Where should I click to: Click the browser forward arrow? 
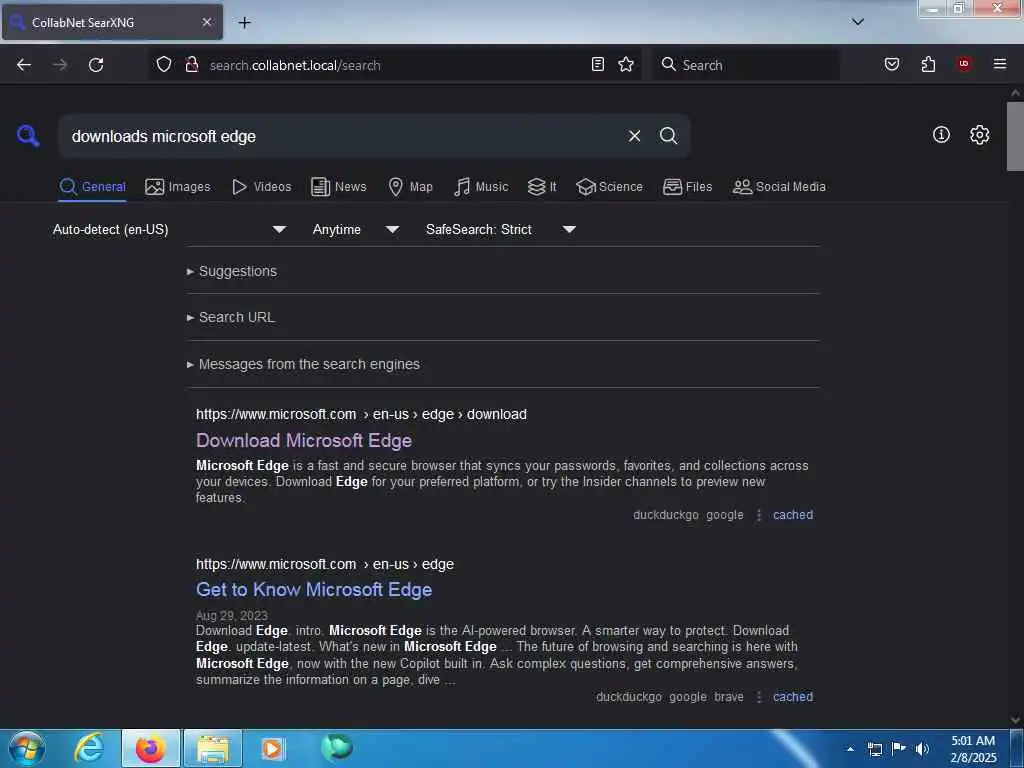point(59,65)
